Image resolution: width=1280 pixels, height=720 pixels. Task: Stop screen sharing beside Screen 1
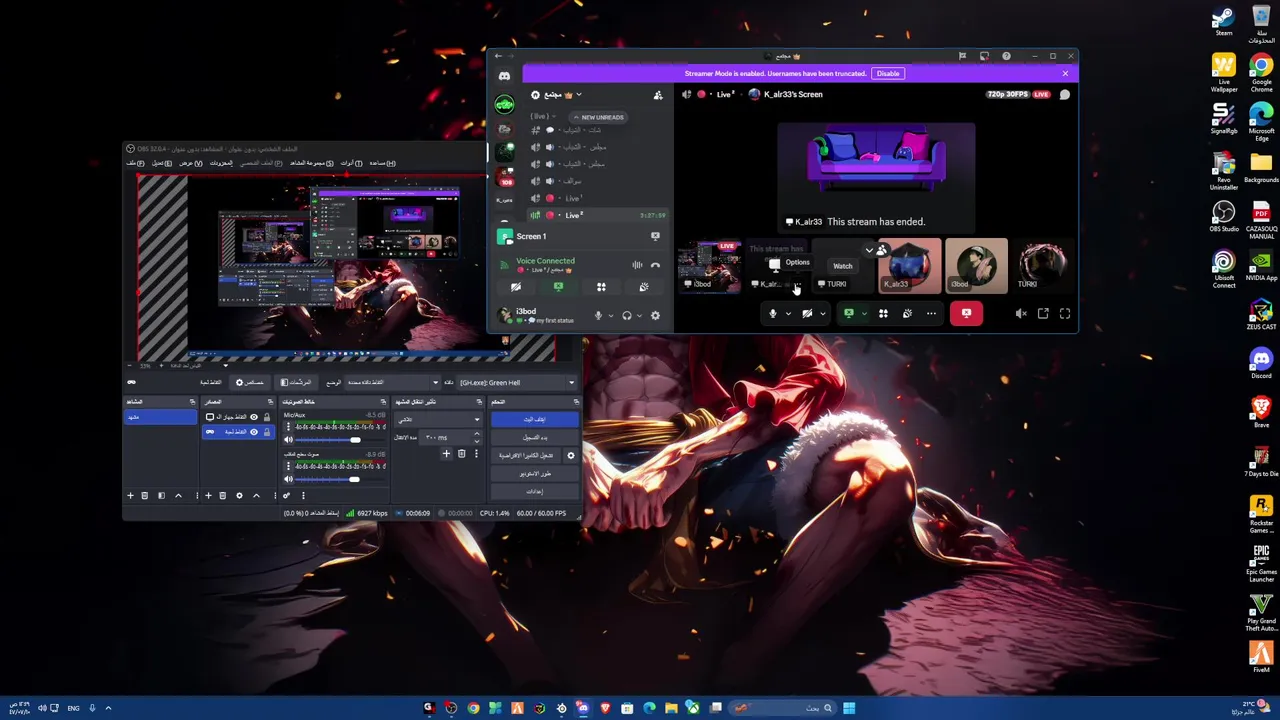(x=655, y=236)
